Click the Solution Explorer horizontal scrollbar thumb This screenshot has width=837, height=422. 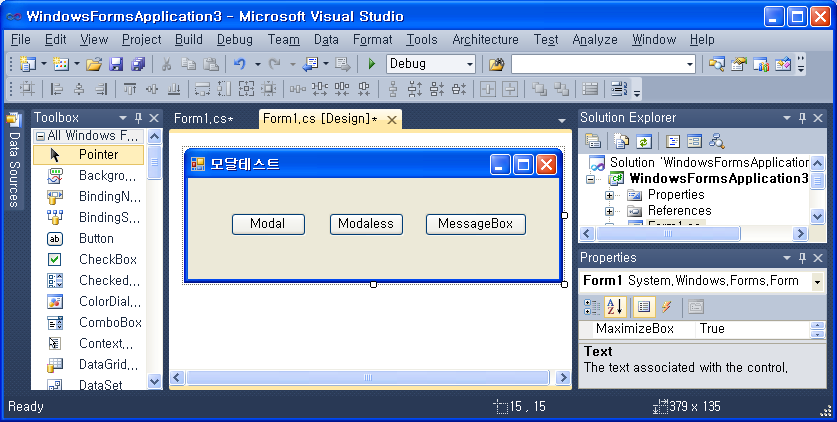pyautogui.click(x=668, y=234)
